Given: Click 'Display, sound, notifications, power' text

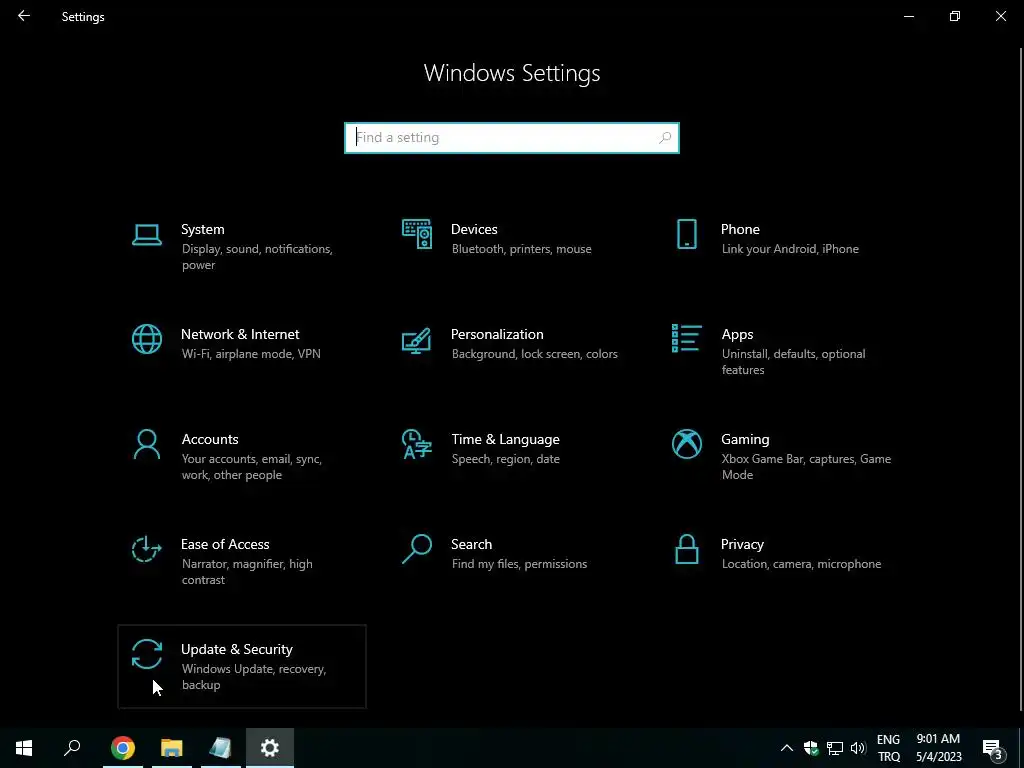Looking at the screenshot, I should pyautogui.click(x=257, y=257).
